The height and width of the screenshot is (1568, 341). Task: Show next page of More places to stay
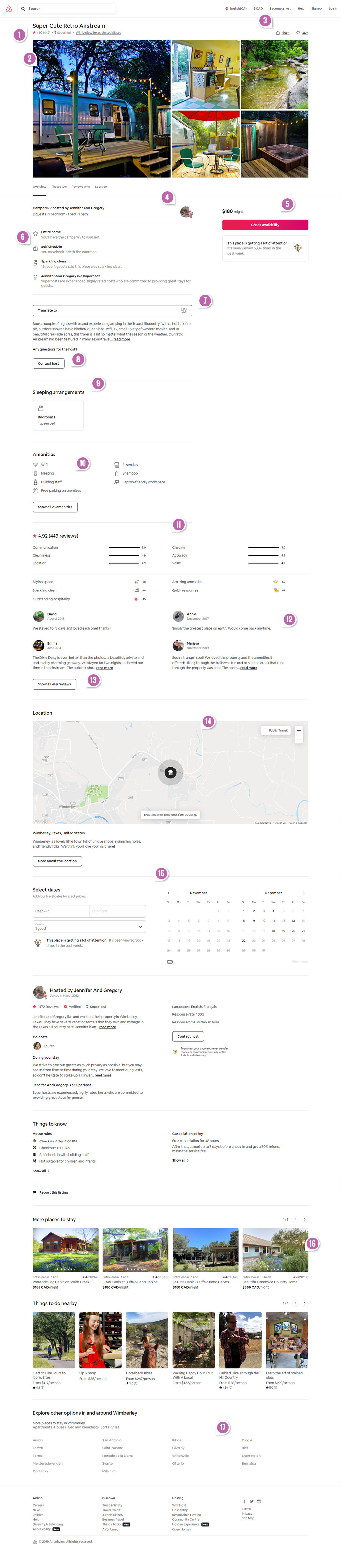tap(304, 1220)
